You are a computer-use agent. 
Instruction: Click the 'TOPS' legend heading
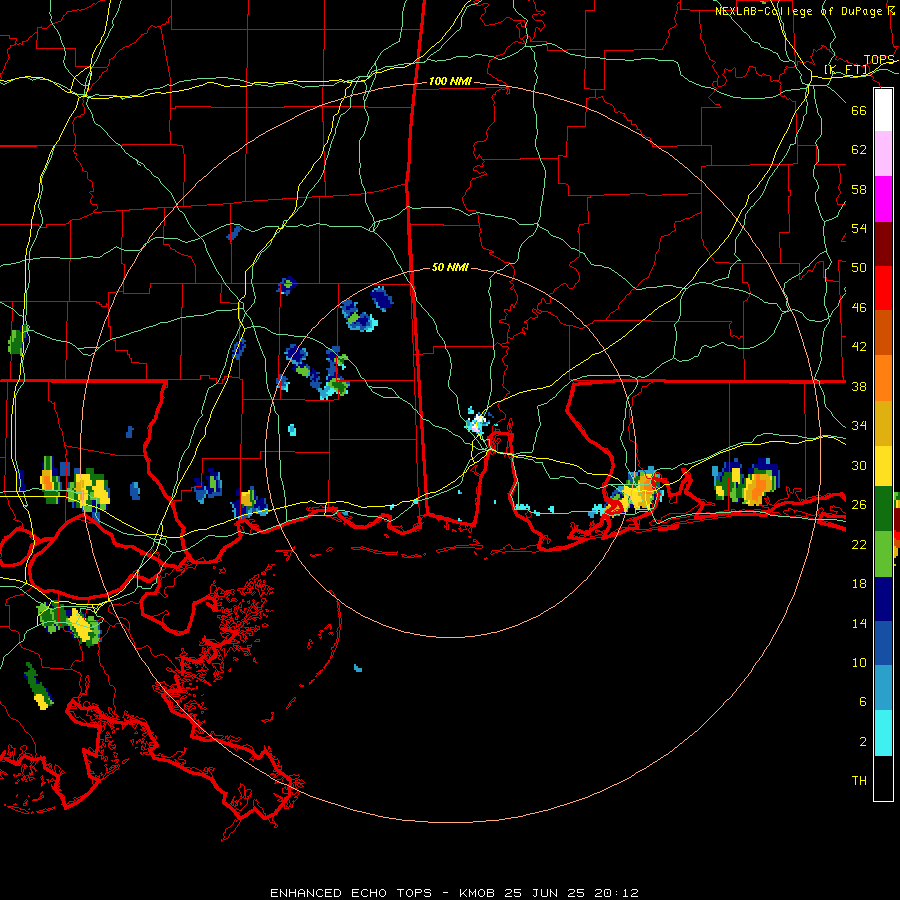879,60
